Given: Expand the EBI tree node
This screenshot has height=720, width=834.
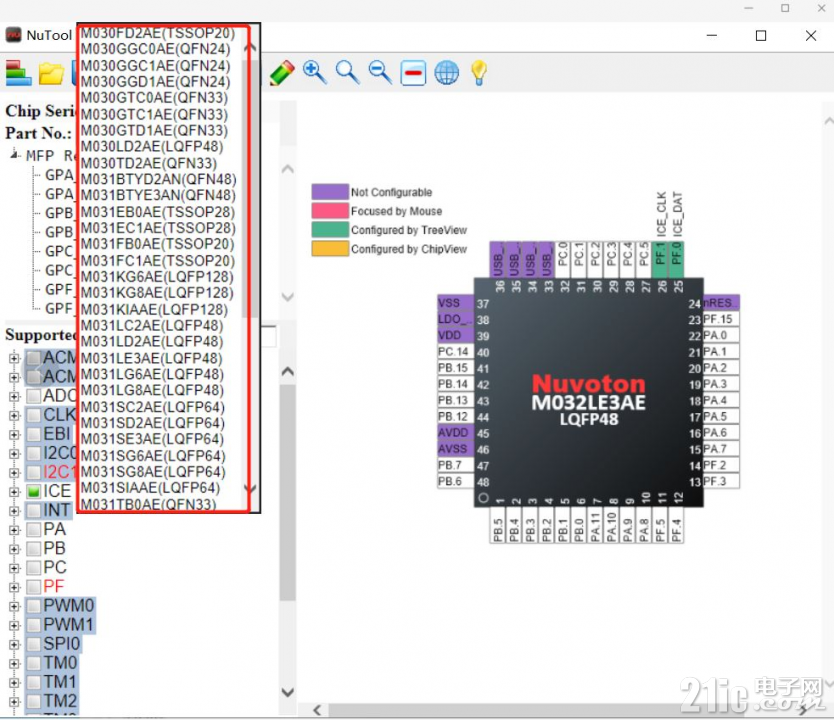Looking at the screenshot, I should (x=14, y=434).
